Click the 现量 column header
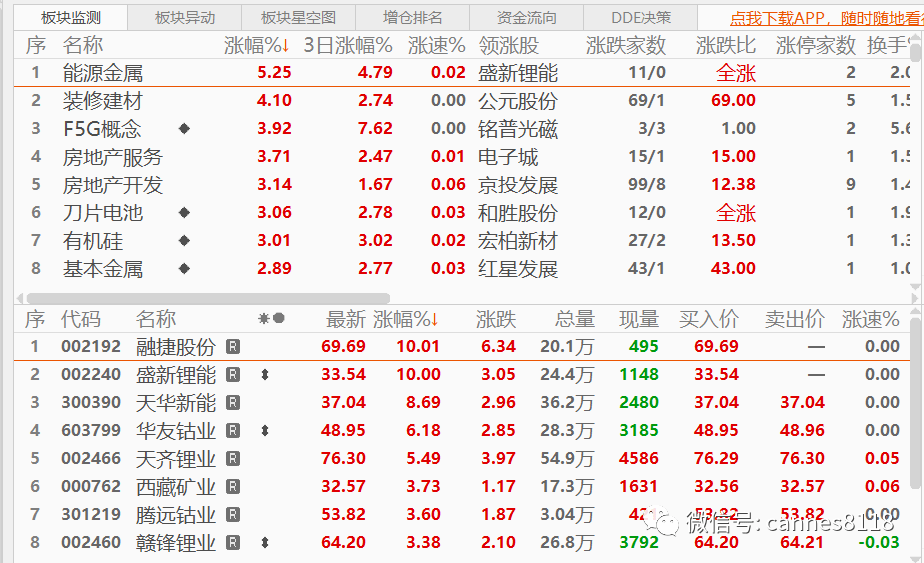Image resolution: width=924 pixels, height=563 pixels. point(639,319)
